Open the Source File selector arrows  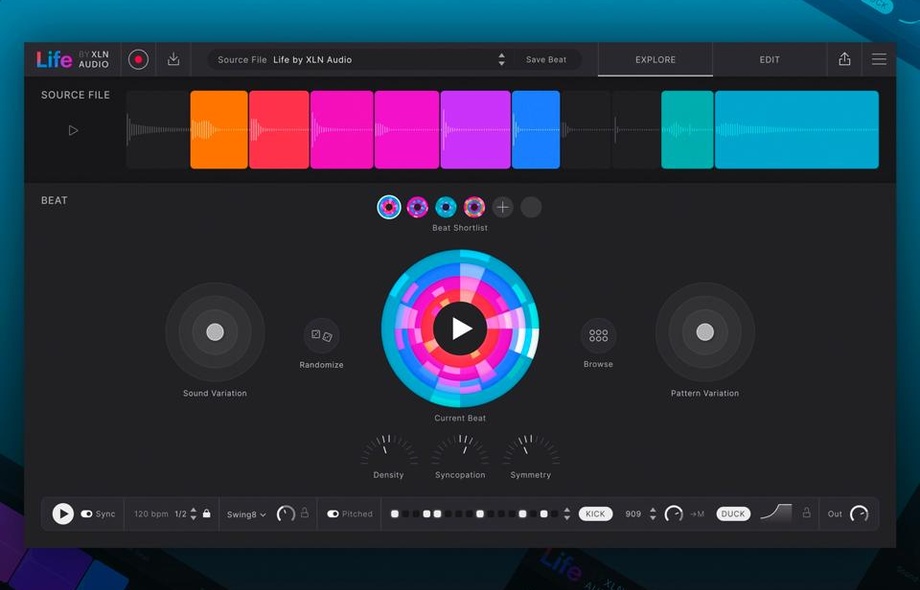501,60
